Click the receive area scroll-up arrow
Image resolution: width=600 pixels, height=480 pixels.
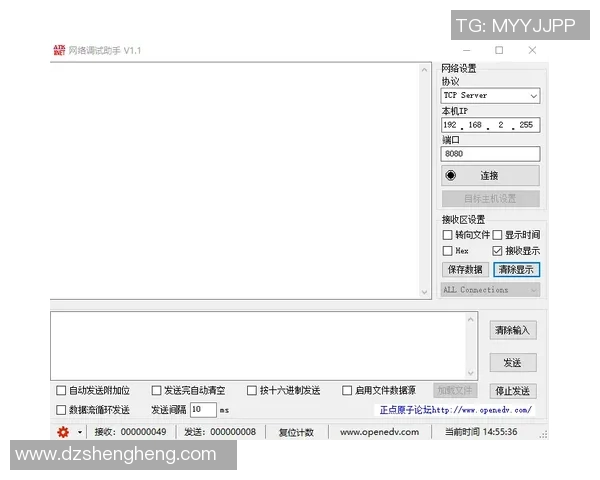pos(424,70)
